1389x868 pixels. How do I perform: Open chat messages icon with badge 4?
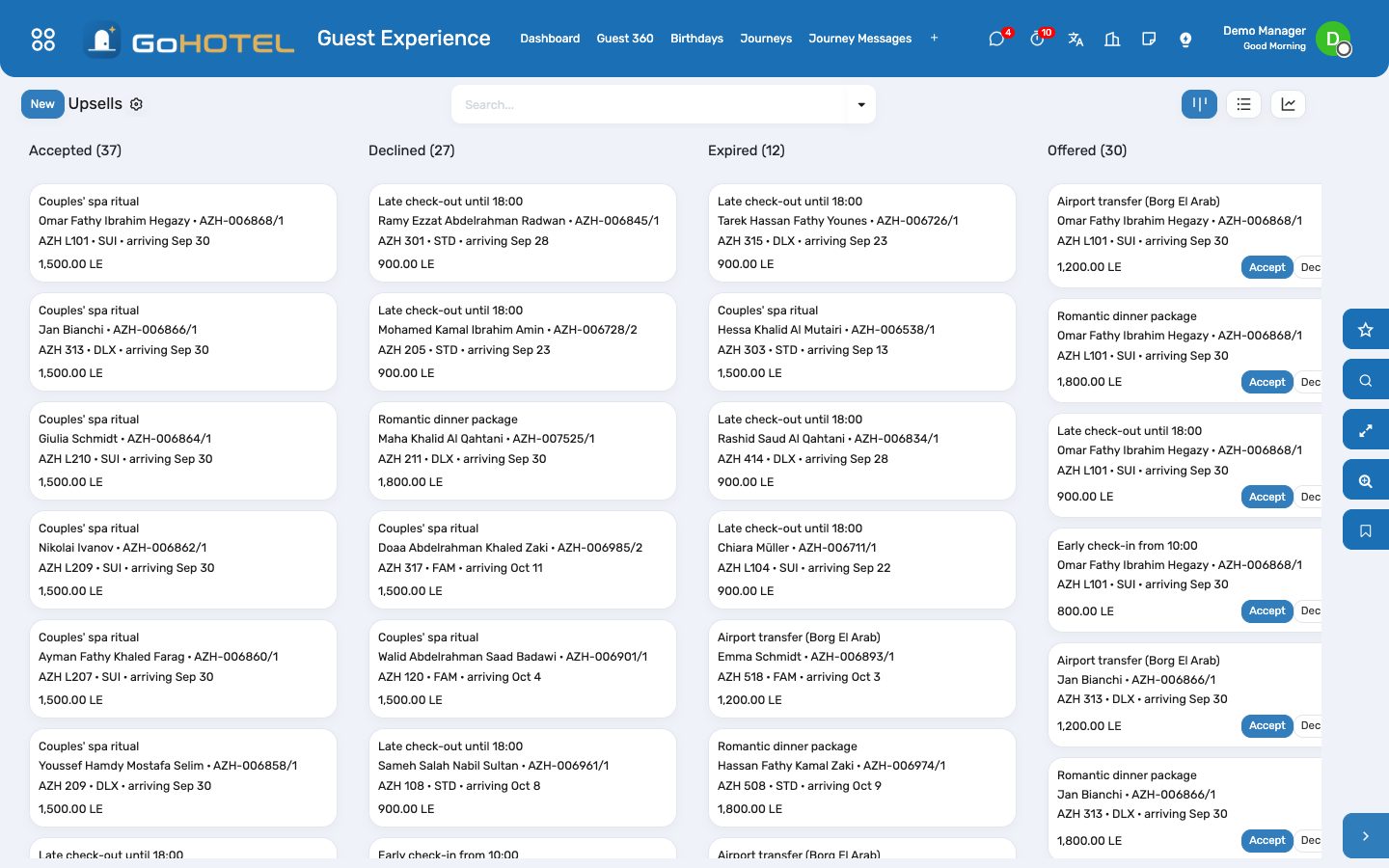997,39
